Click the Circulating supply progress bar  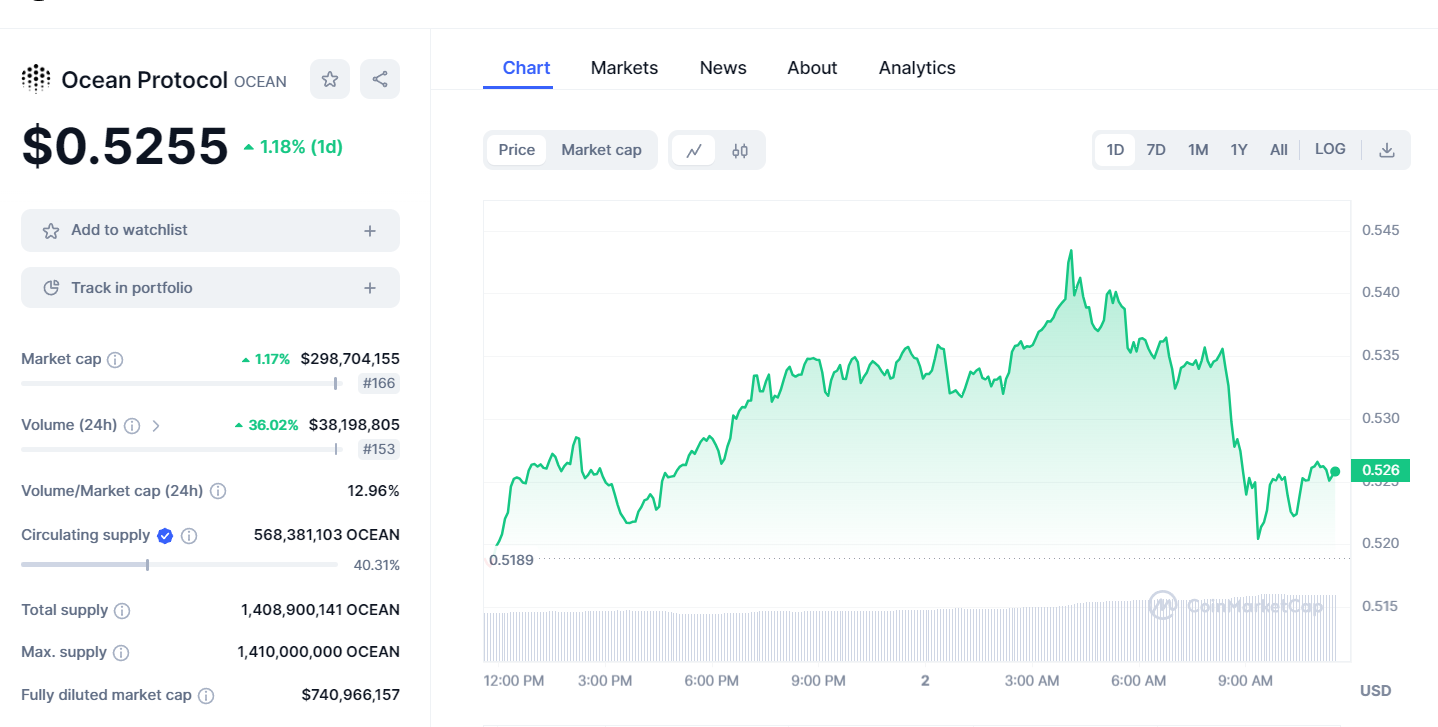(179, 565)
